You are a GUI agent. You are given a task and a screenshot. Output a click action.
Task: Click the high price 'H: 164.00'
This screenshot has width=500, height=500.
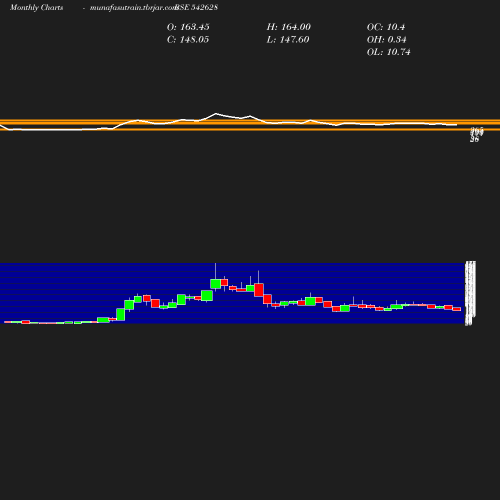(288, 27)
